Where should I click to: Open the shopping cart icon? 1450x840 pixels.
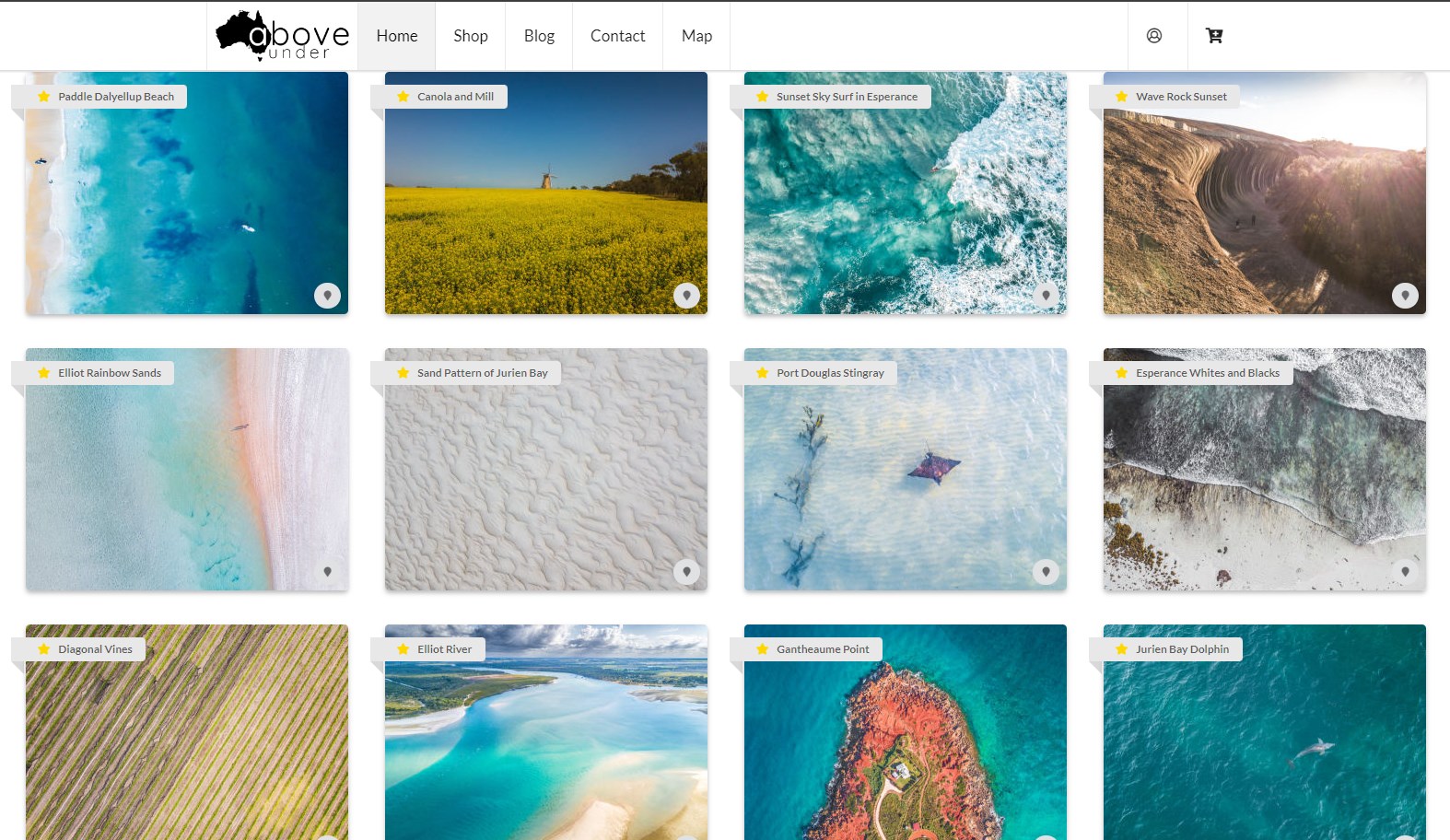click(1214, 36)
